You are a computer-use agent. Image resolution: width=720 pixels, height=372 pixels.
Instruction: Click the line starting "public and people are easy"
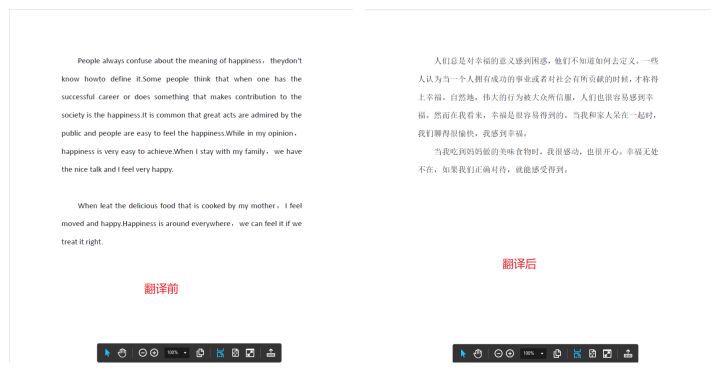tap(180, 133)
